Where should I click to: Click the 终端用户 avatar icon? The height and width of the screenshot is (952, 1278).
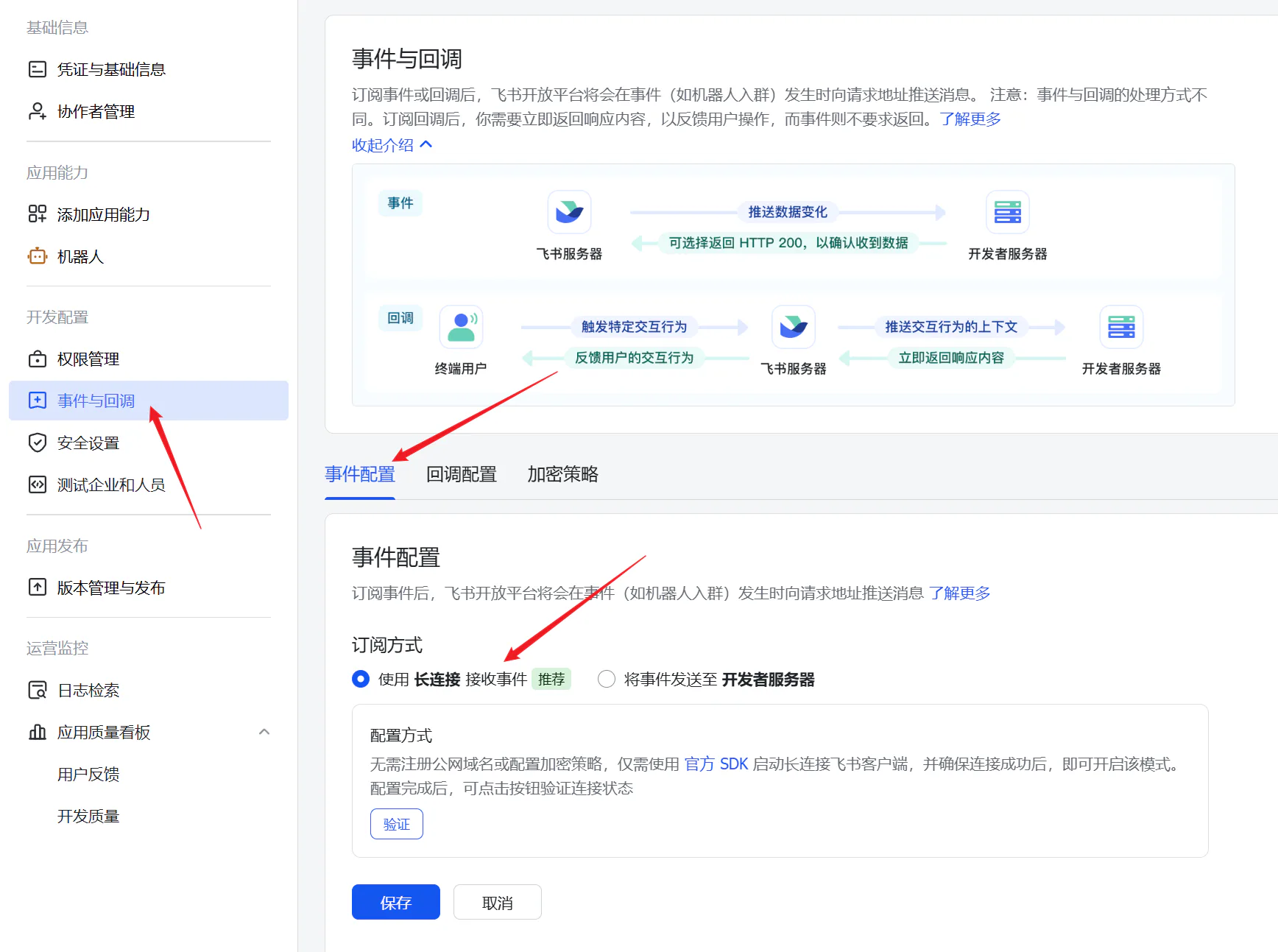tap(461, 327)
